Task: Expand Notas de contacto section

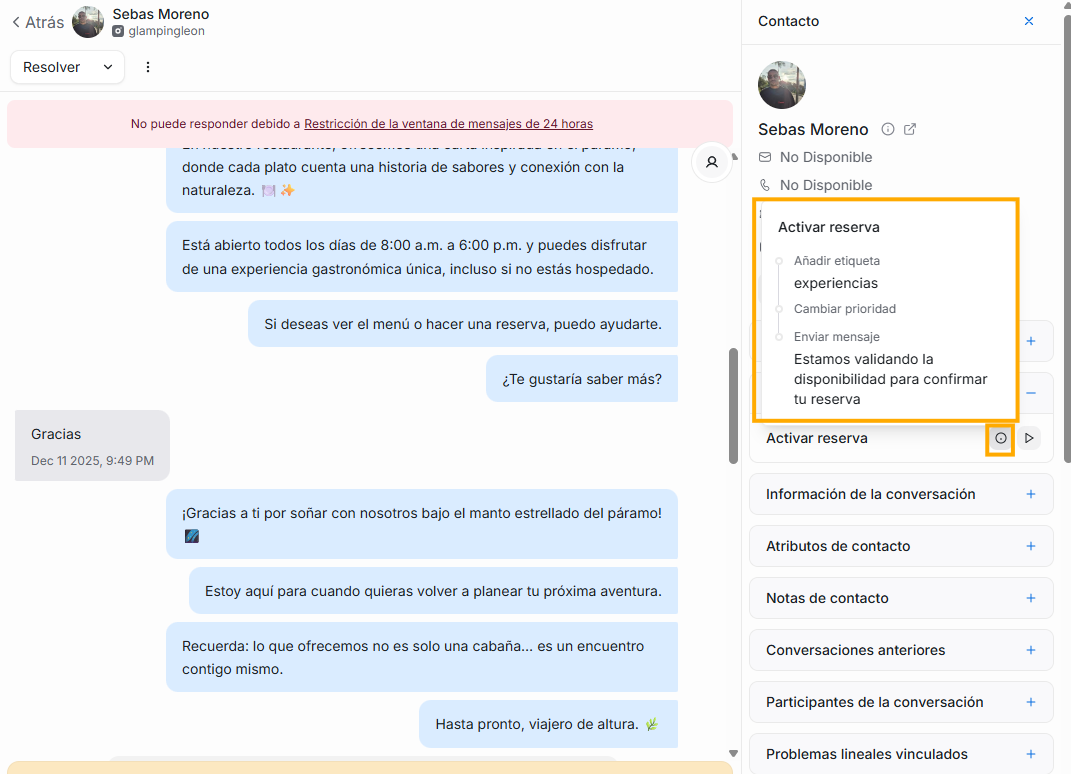Action: click(1031, 598)
